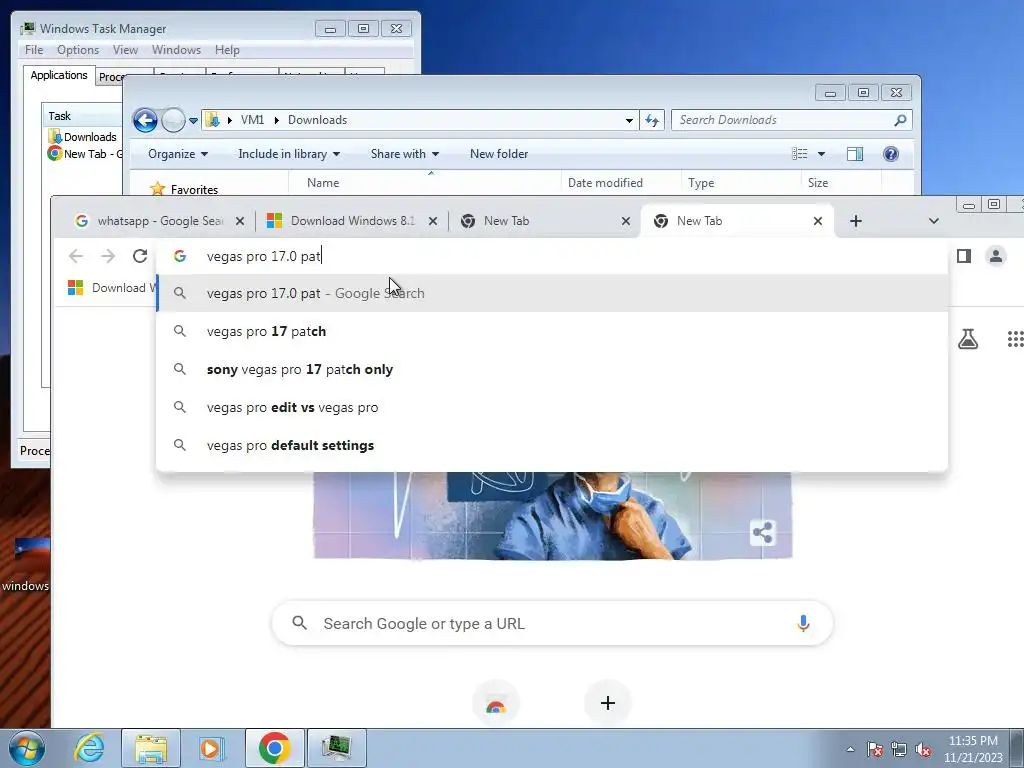Click the taskbar clock showing 11:35 PM

coord(973,749)
